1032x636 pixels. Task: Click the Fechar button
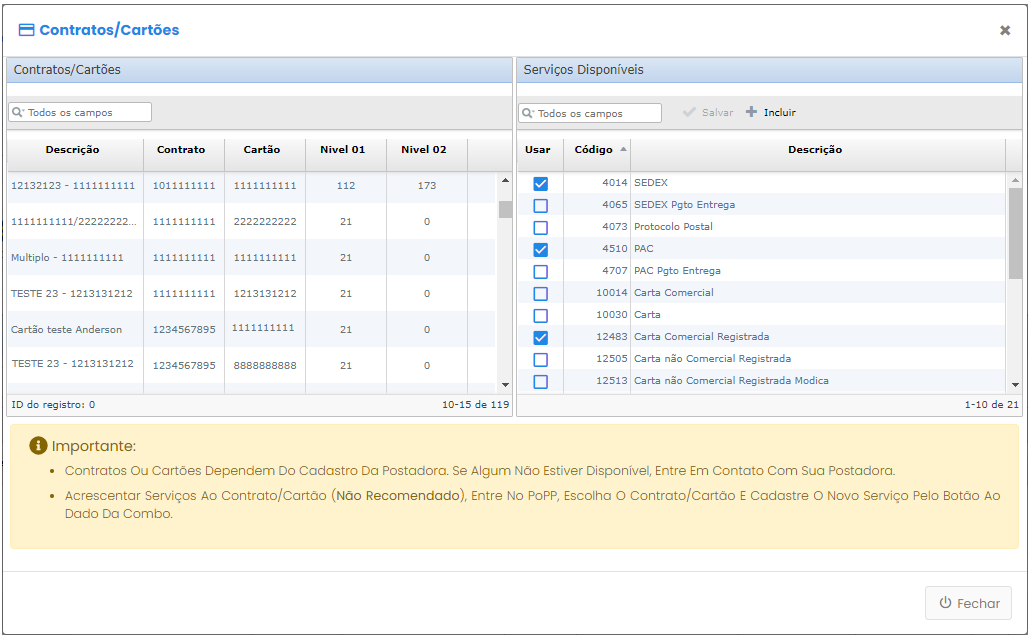(968, 603)
